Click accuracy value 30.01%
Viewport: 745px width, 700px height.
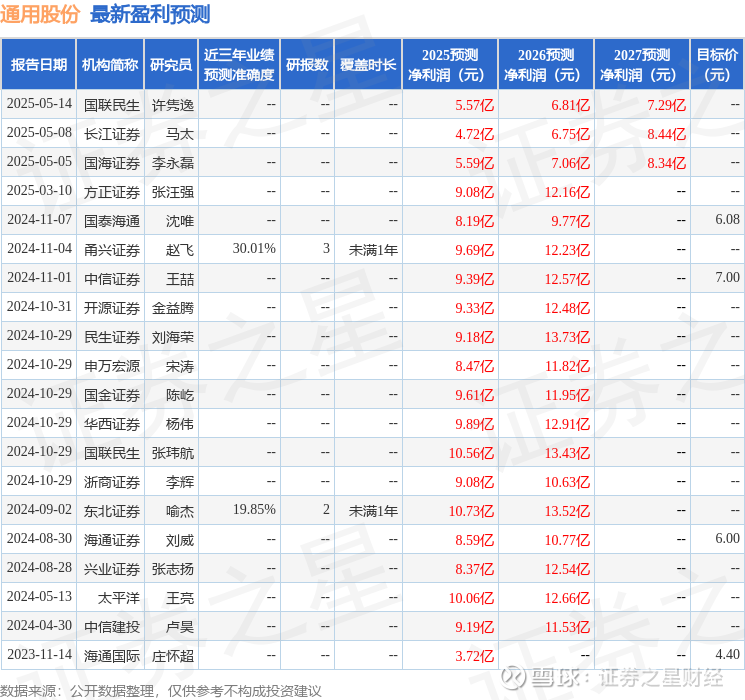pos(254,249)
